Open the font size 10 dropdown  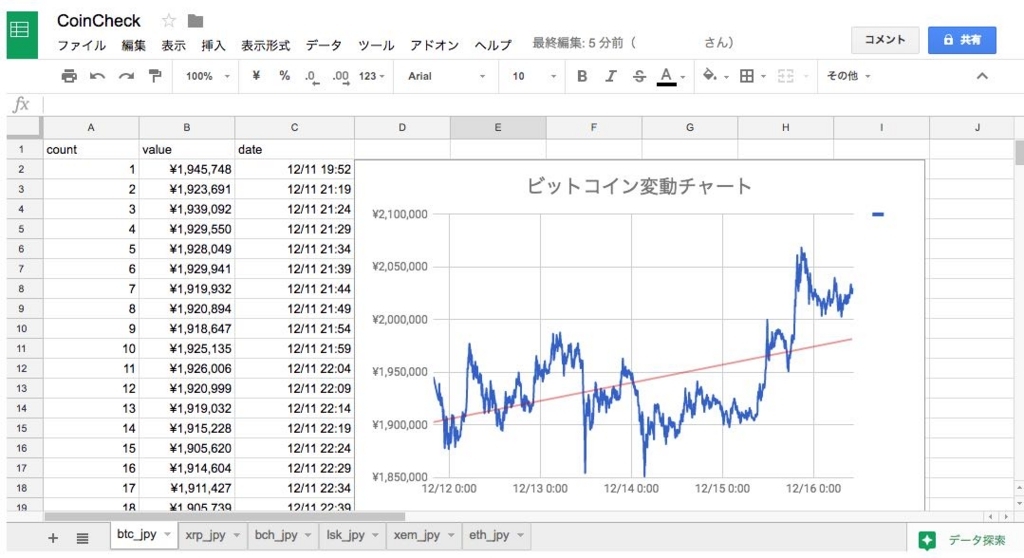pyautogui.click(x=534, y=76)
